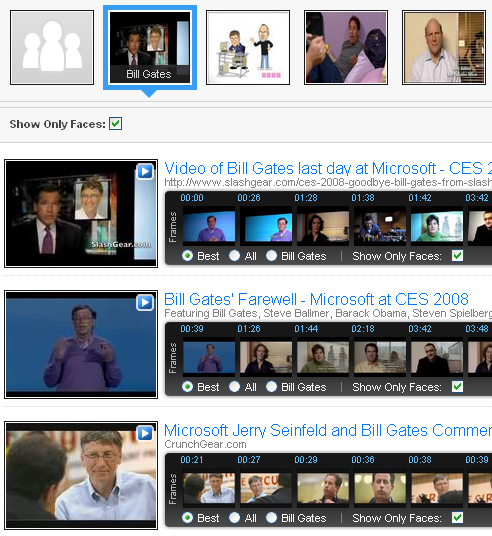Jump to 00:21 frame in Seinfeld video
This screenshot has height=536, width=492.
pos(209,488)
